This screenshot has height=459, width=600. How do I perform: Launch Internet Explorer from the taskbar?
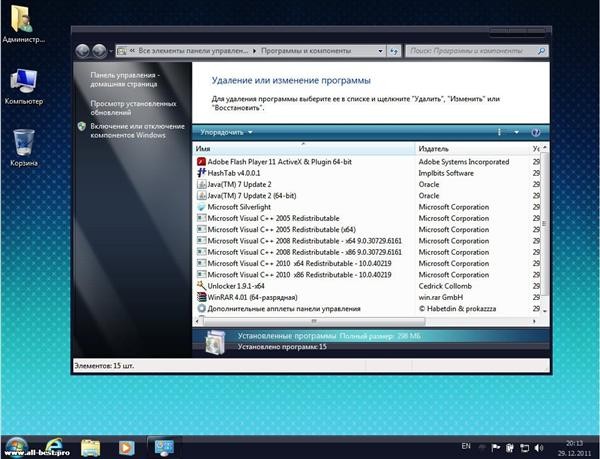[54, 447]
